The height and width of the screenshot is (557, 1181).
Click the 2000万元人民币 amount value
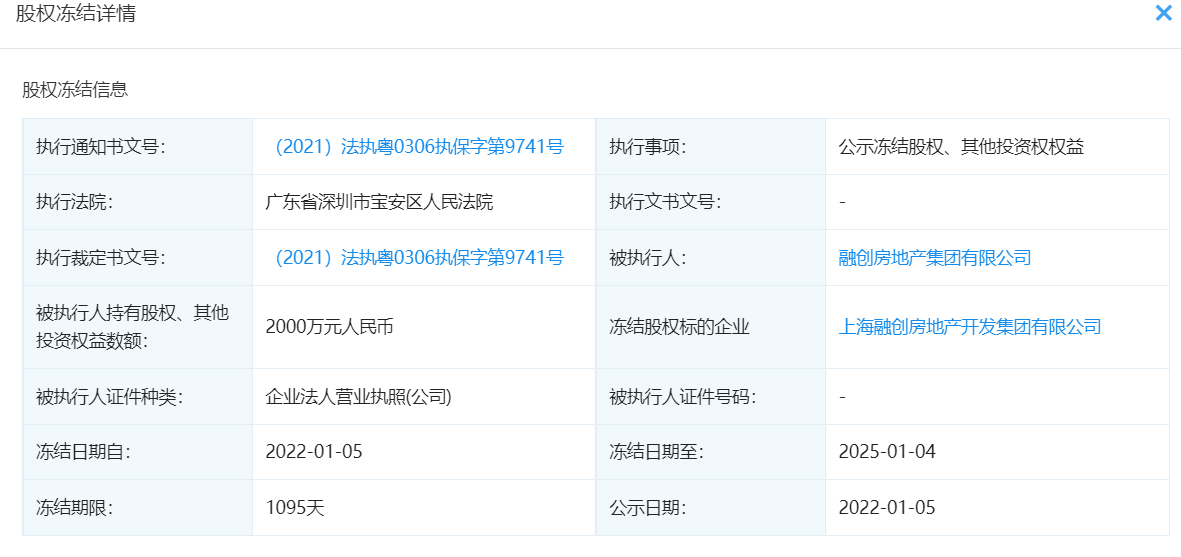coord(329,327)
